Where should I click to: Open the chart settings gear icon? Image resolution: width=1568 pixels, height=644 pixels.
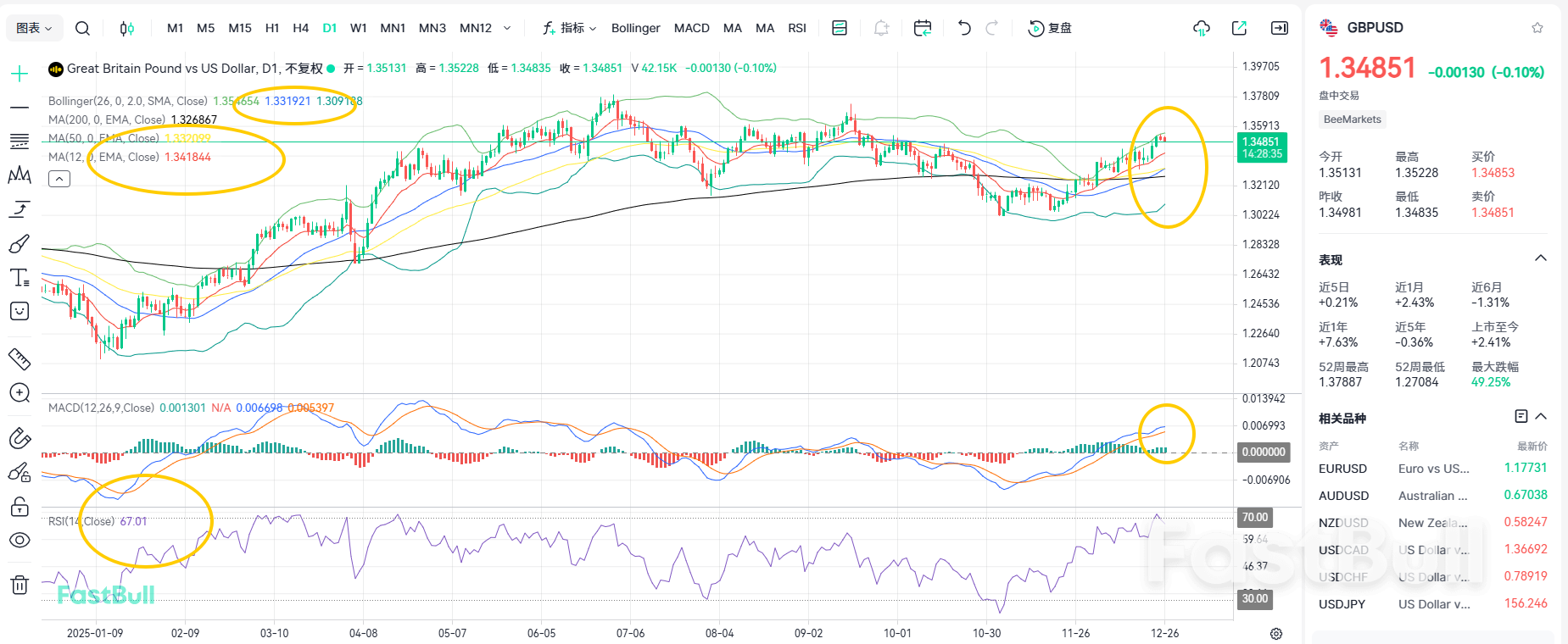1275,633
